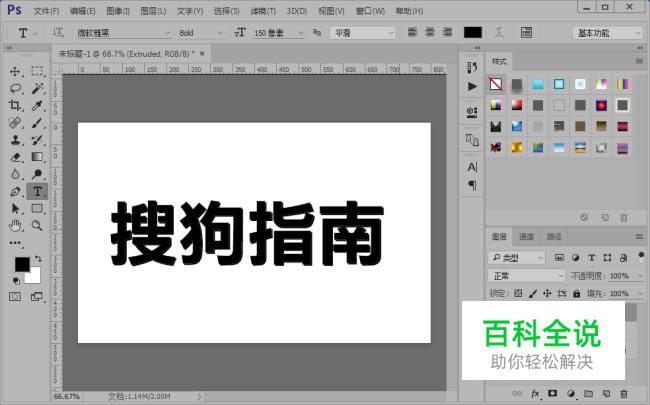Swap foreground and background colors

pos(38,259)
